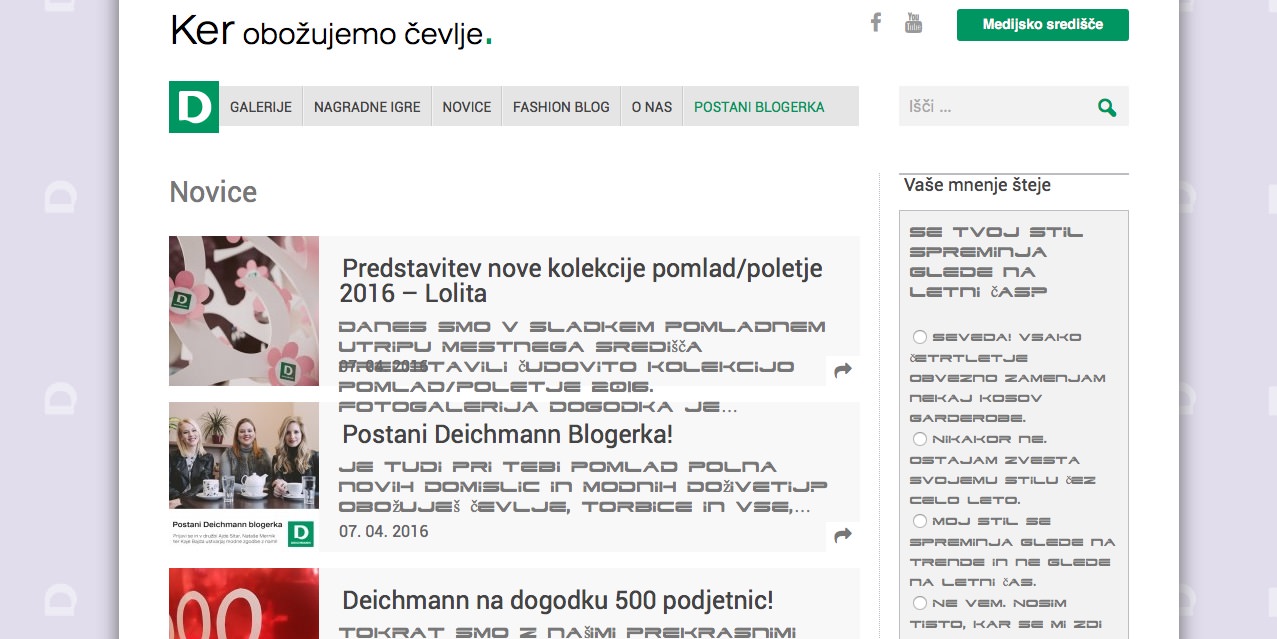The height and width of the screenshot is (639, 1277).
Task: Choose the 'Nikakor ne' poll option
Action: (919, 438)
